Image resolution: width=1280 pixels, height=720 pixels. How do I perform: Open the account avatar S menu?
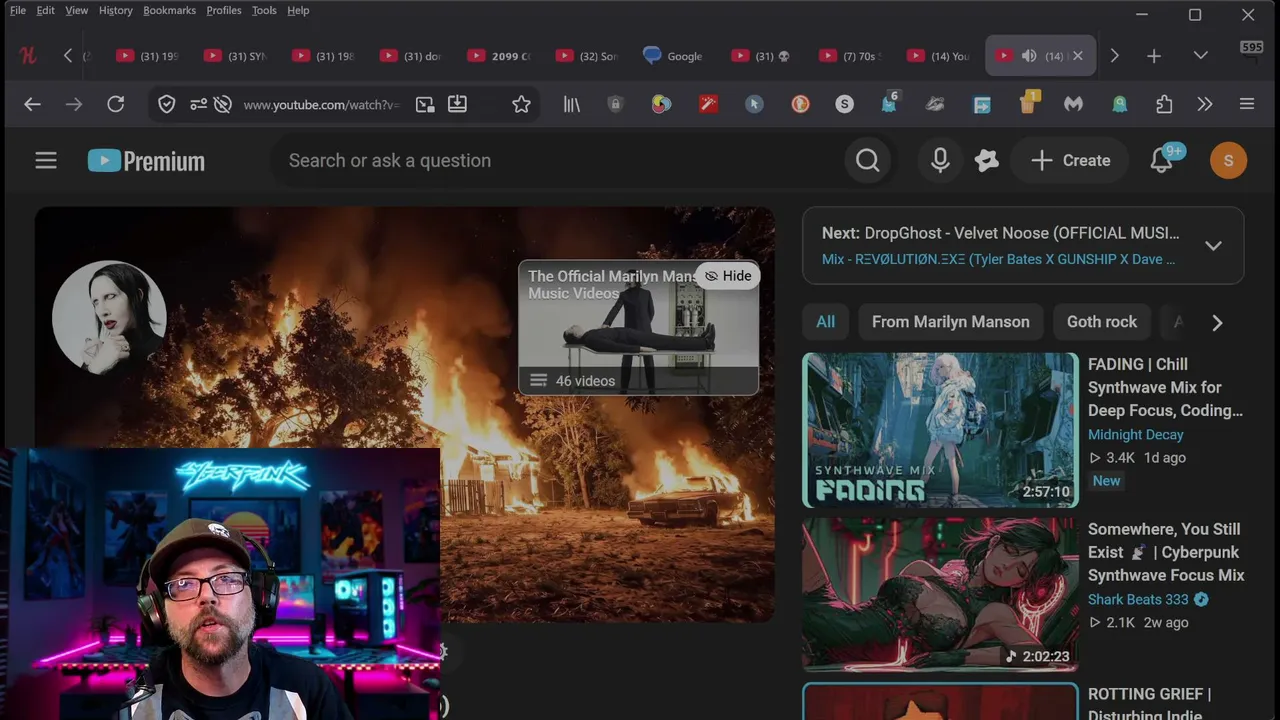coord(1228,160)
